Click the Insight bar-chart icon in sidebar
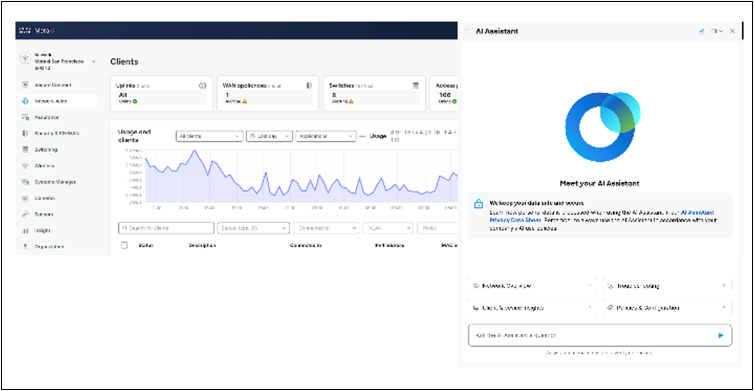The width and height of the screenshot is (754, 391). click(25, 230)
